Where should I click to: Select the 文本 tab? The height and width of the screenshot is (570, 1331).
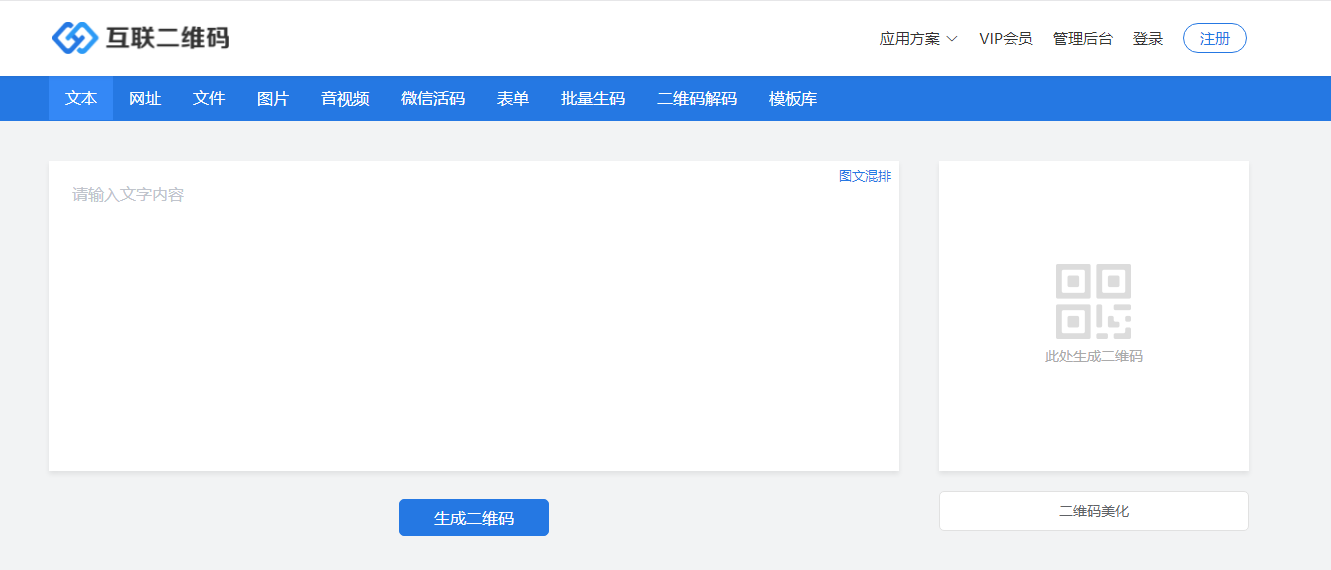[x=81, y=99]
